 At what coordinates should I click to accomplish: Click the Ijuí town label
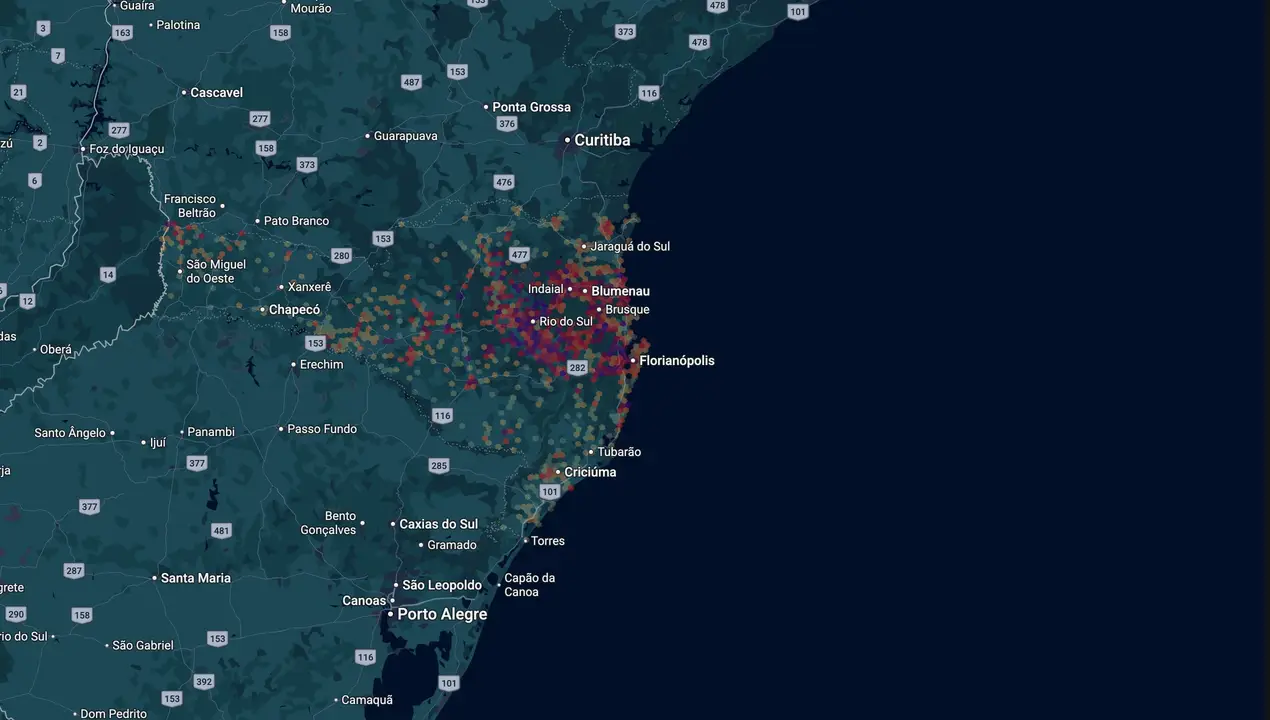pyautogui.click(x=158, y=442)
